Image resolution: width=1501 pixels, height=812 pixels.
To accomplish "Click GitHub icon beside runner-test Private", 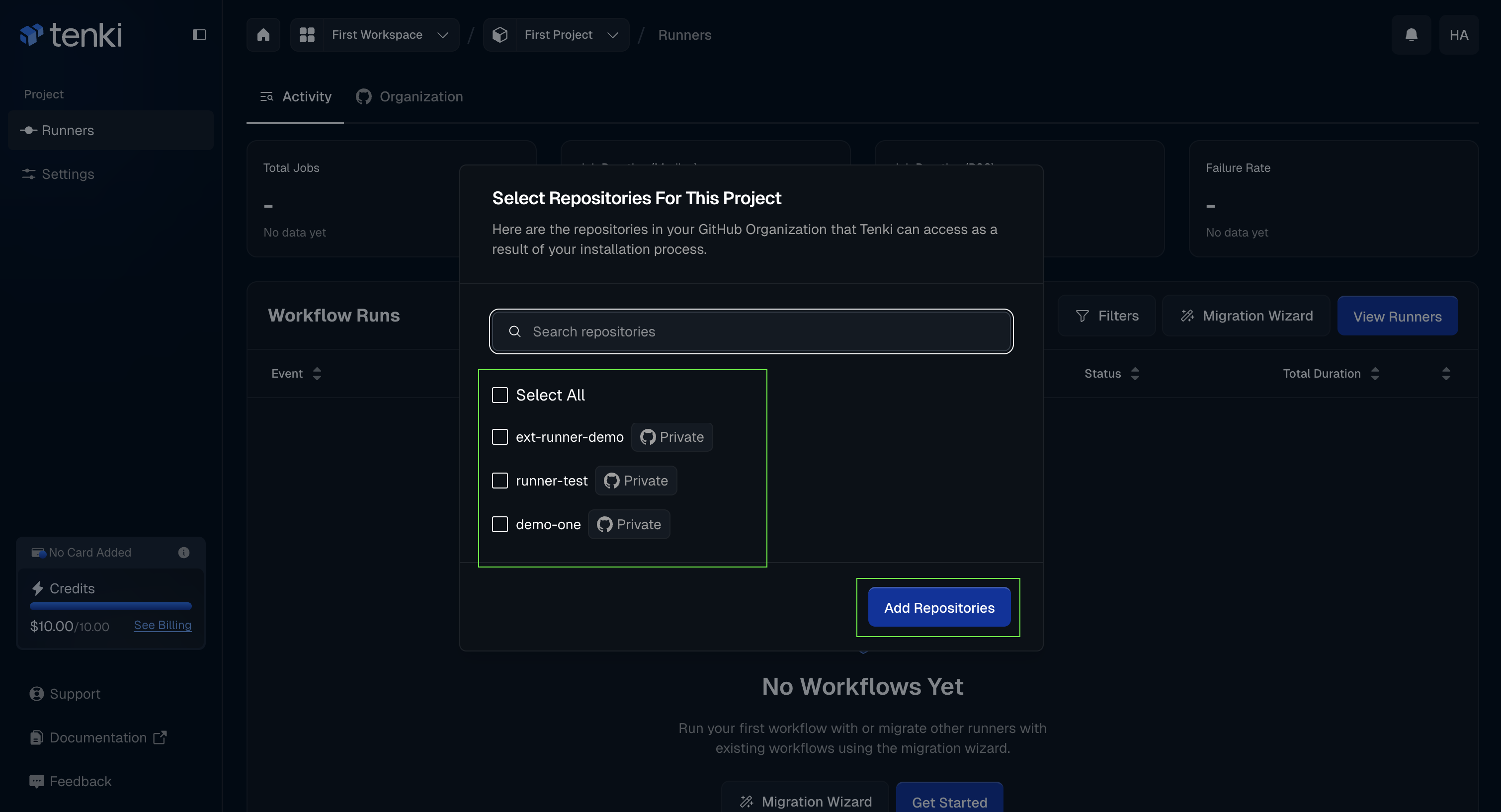I will [x=611, y=481].
